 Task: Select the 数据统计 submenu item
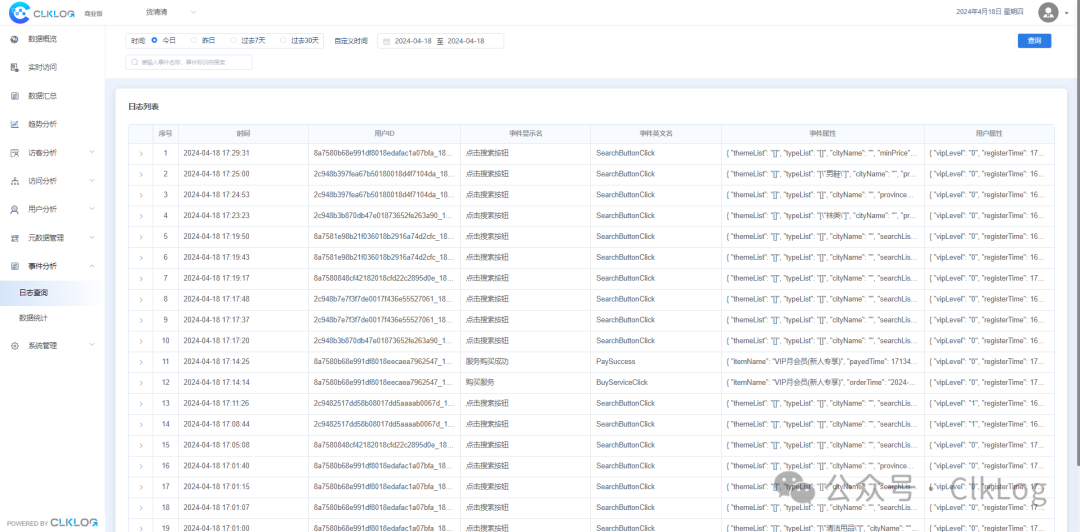[x=34, y=318]
